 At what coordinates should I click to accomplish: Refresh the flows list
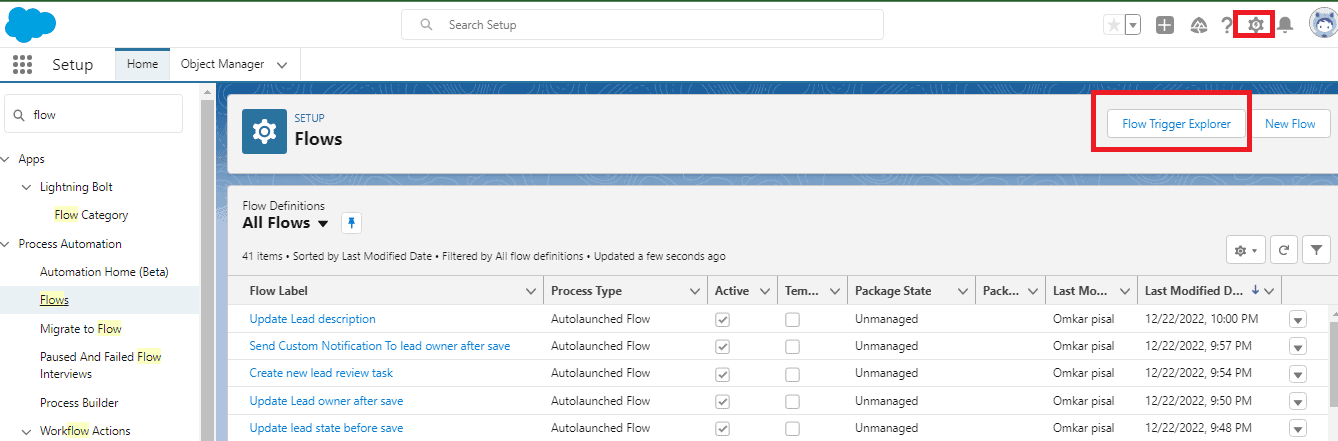point(1284,250)
